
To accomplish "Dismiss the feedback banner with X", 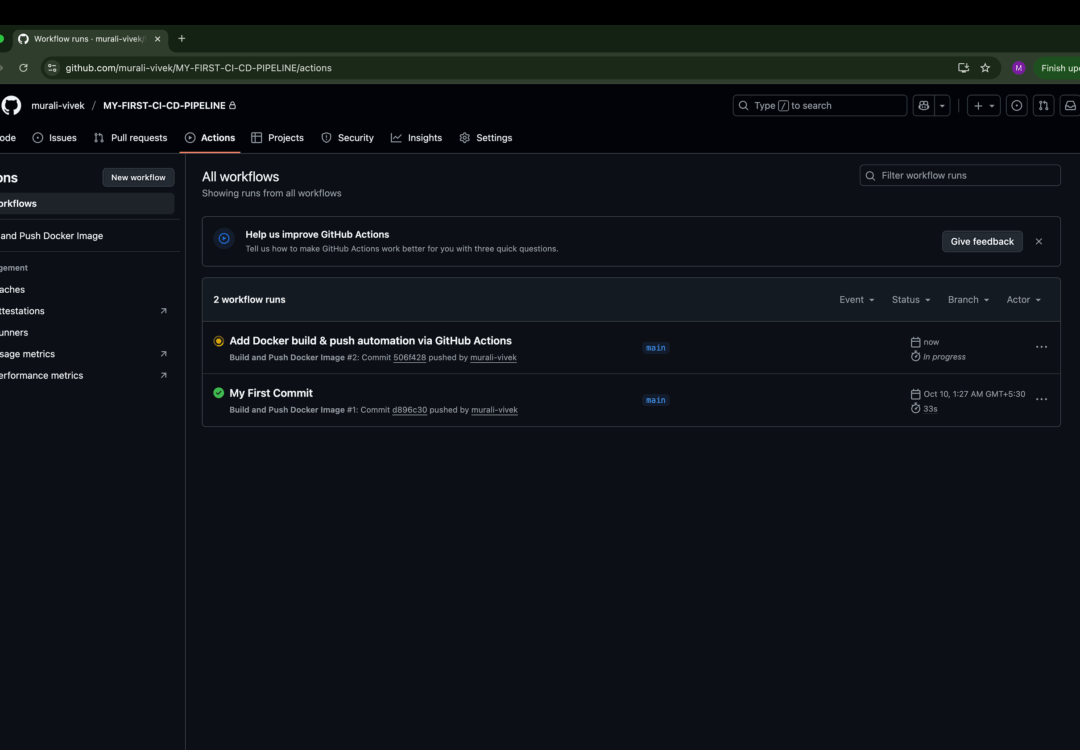I will click(x=1038, y=241).
